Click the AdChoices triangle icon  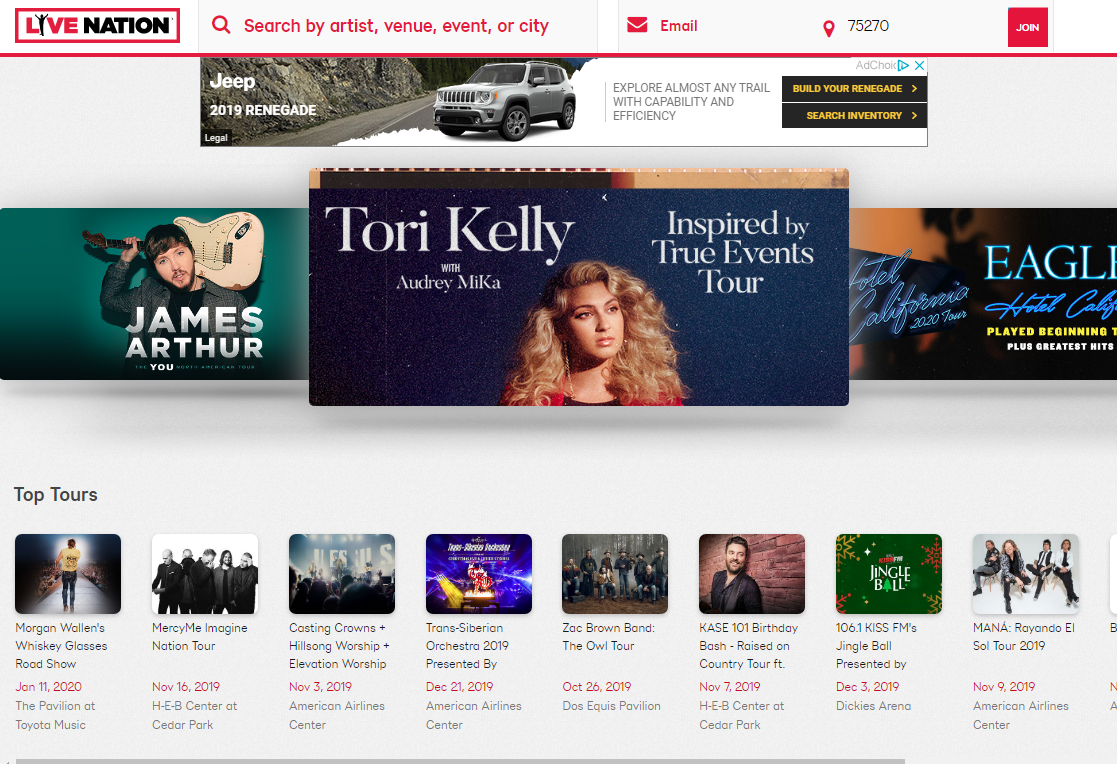pyautogui.click(x=903, y=65)
